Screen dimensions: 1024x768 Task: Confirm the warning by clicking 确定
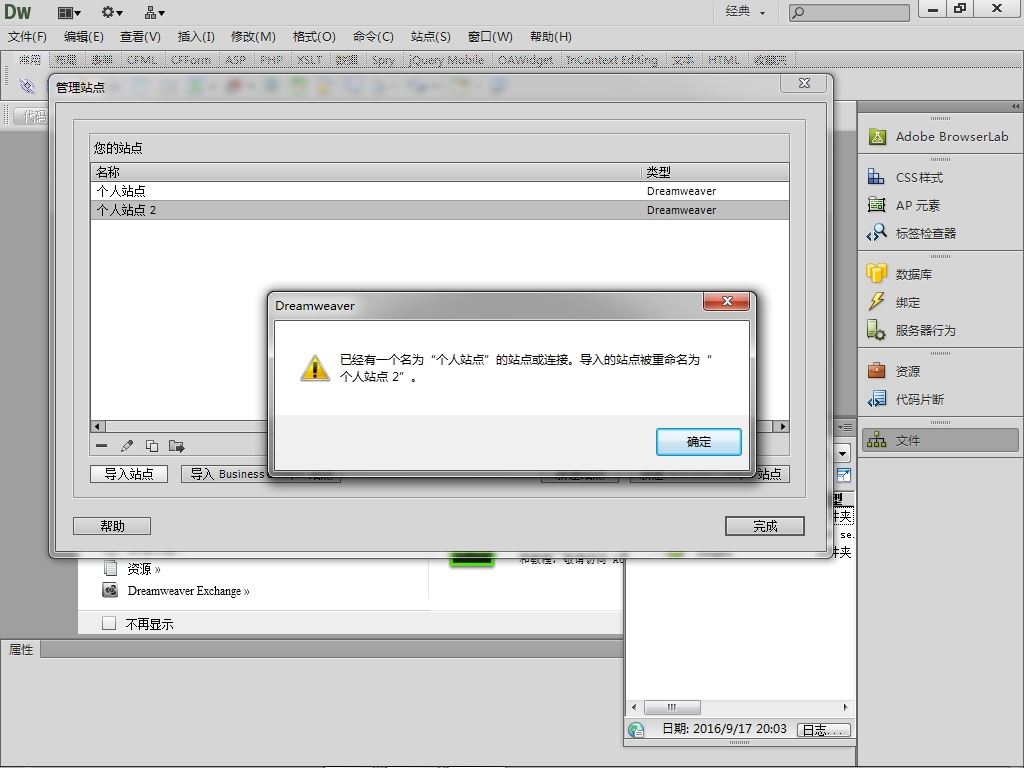(x=698, y=442)
